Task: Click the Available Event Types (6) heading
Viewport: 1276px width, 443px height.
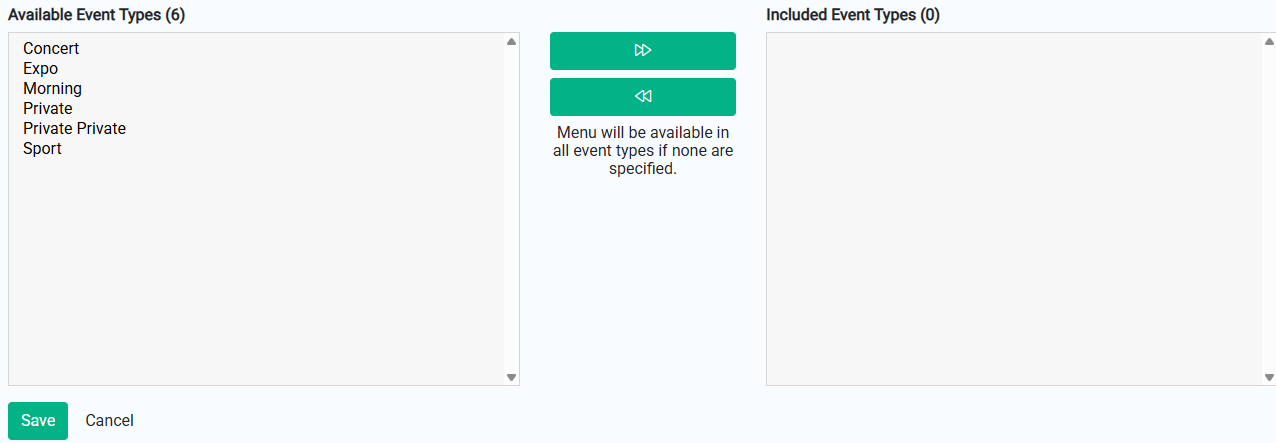Action: pyautogui.click(x=96, y=15)
